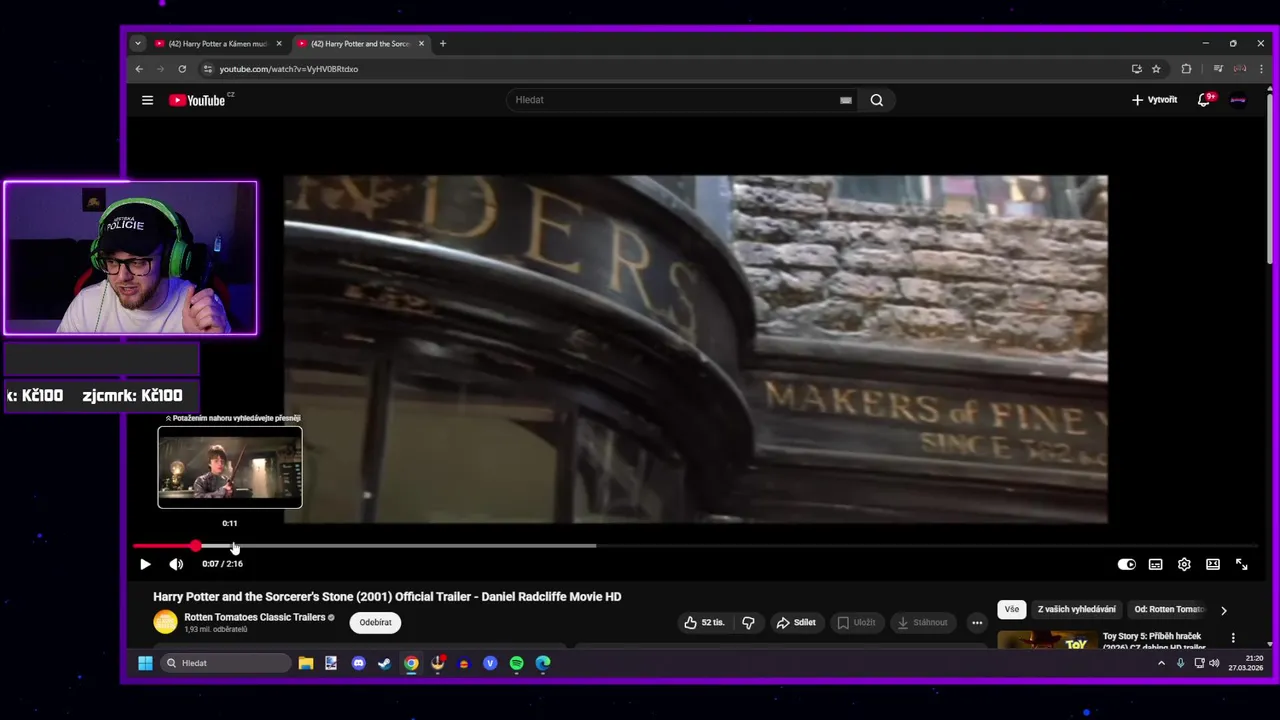Show hidden system tray icons chevron
The height and width of the screenshot is (720, 1280).
coord(1161,663)
